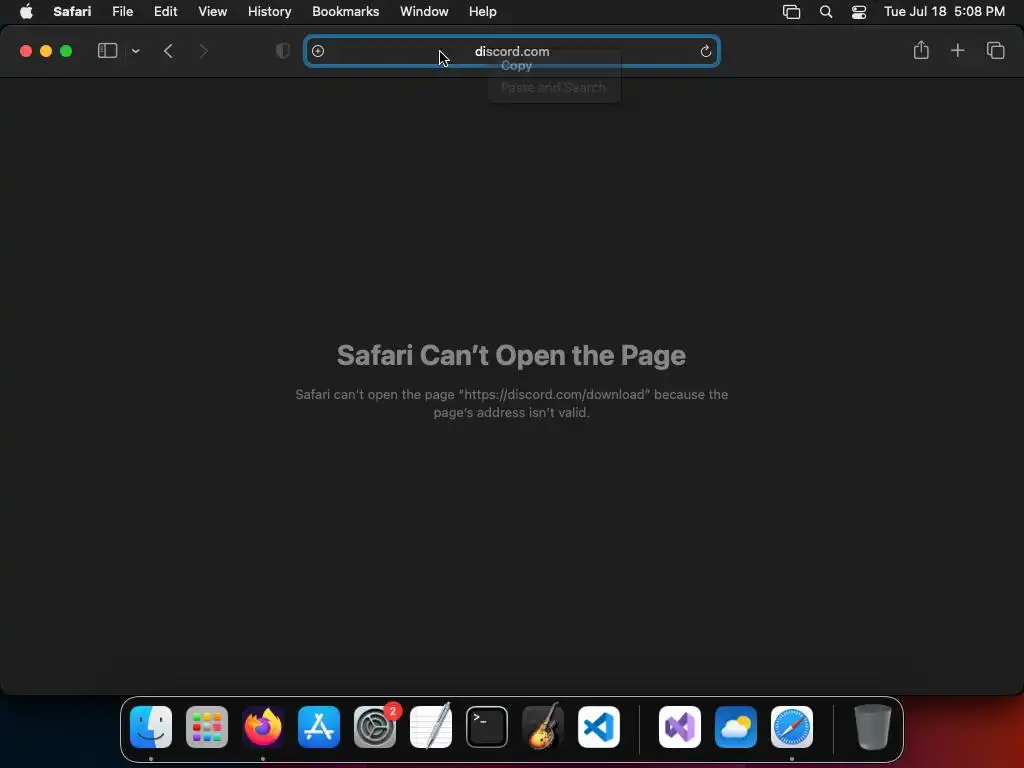Open Control Center in menu bar
Viewport: 1024px width, 768px height.
click(859, 11)
